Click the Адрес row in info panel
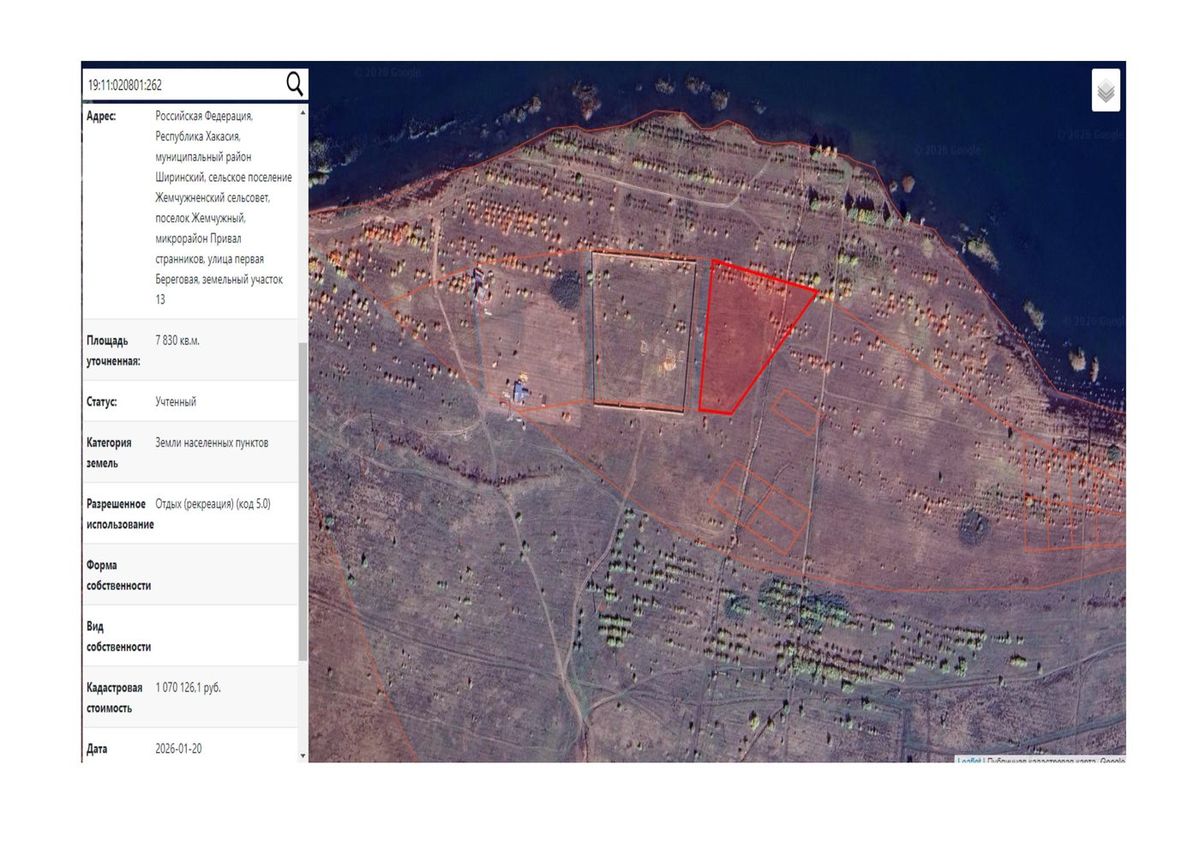Viewport: 1200px width, 849px height. pyautogui.click(x=190, y=208)
